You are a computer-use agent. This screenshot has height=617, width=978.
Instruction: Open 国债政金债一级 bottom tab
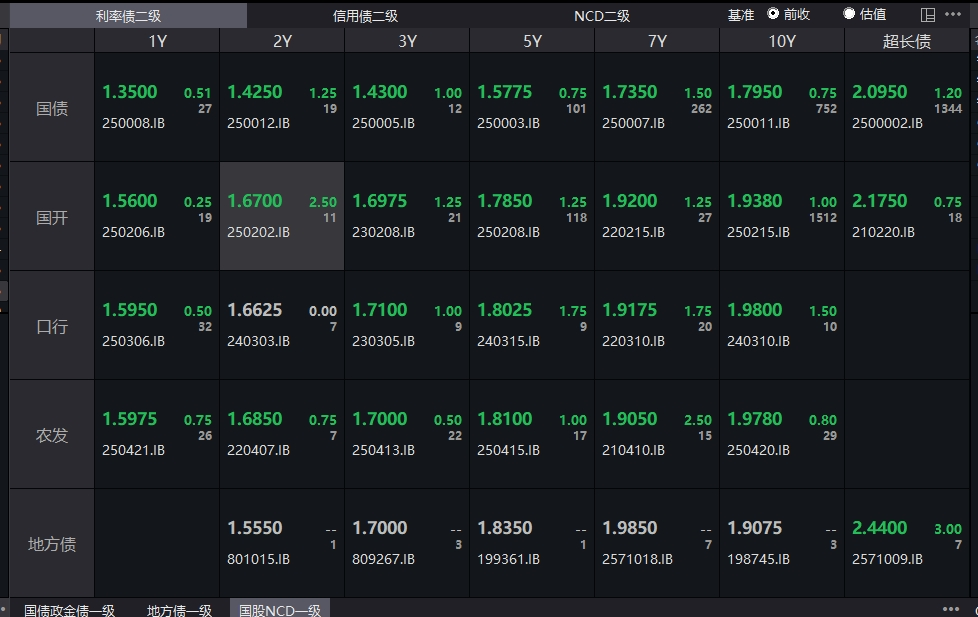coord(70,610)
